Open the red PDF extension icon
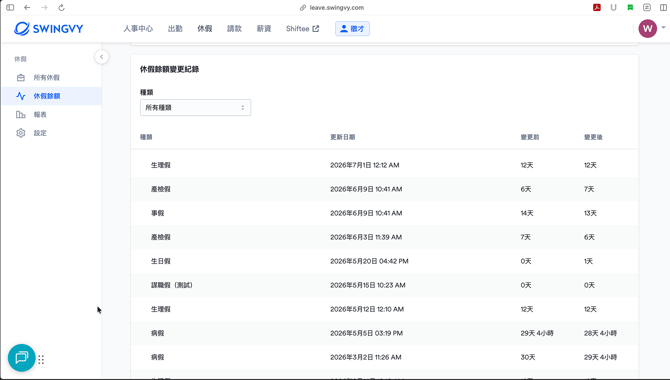 tap(597, 7)
